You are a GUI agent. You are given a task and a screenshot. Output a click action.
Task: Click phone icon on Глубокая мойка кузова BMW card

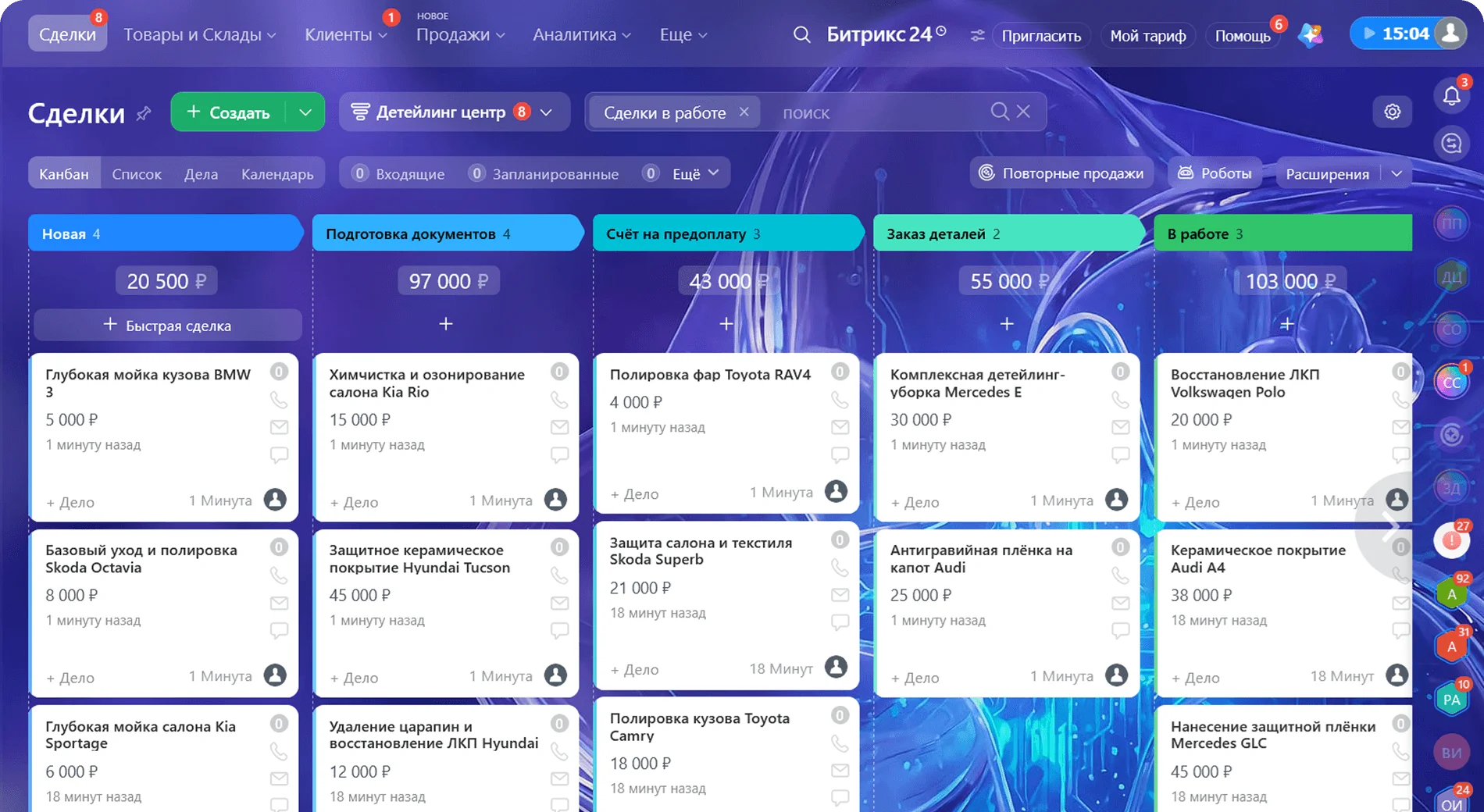click(x=279, y=400)
